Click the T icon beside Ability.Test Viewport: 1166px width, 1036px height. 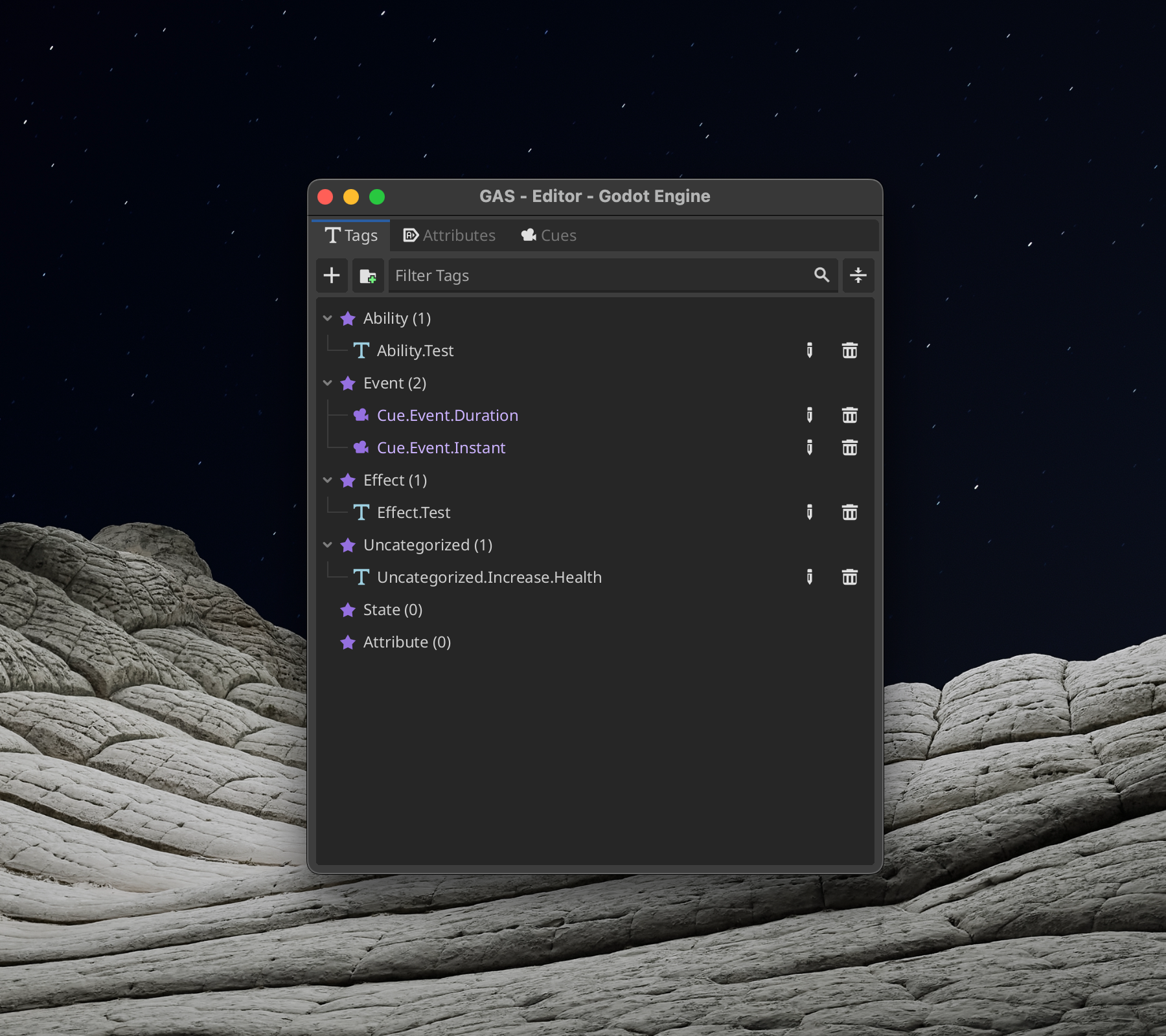pyautogui.click(x=361, y=350)
